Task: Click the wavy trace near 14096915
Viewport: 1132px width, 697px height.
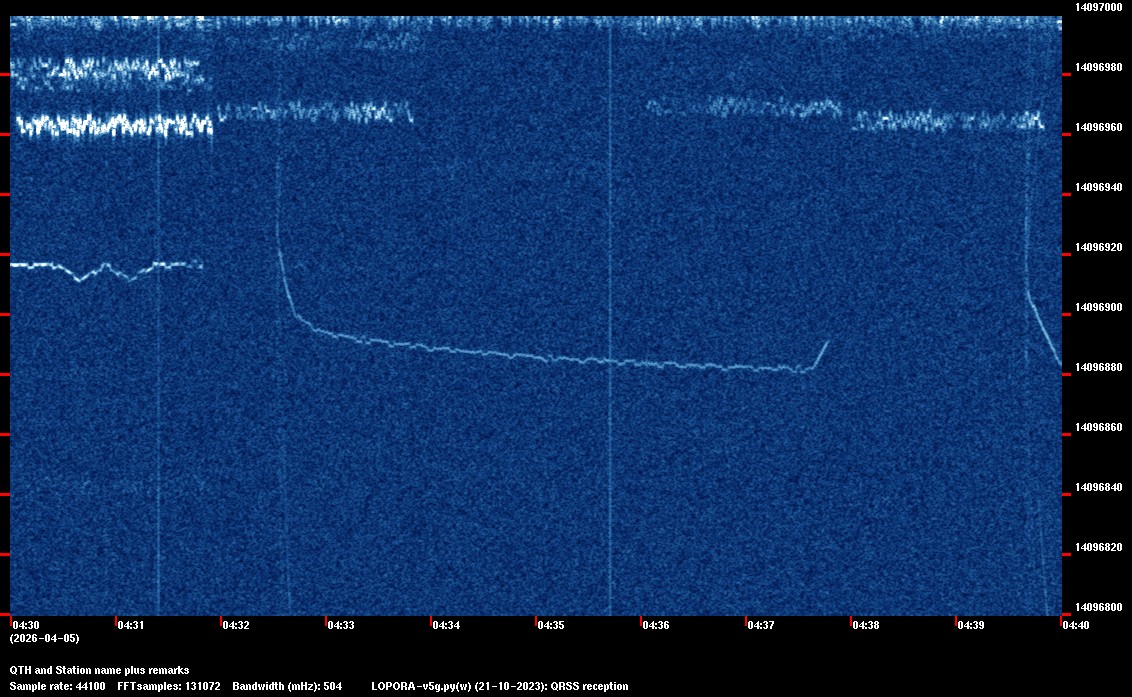Action: pyautogui.click(x=106, y=271)
